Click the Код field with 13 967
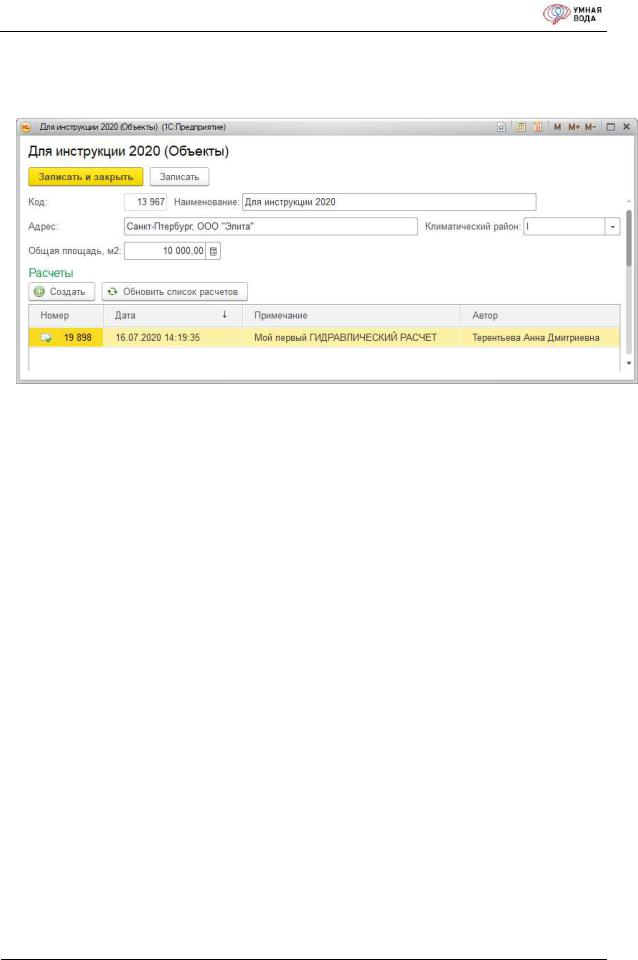638x960 pixels. [x=145, y=202]
